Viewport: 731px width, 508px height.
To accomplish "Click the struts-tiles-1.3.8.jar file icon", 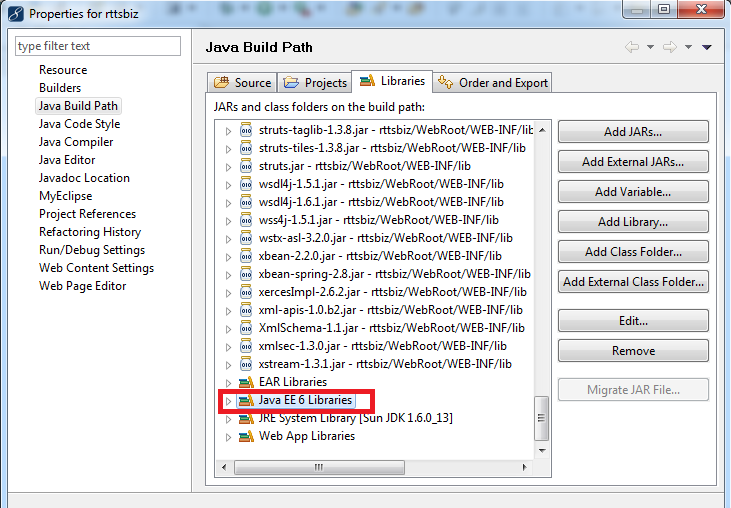I will pyautogui.click(x=246, y=148).
